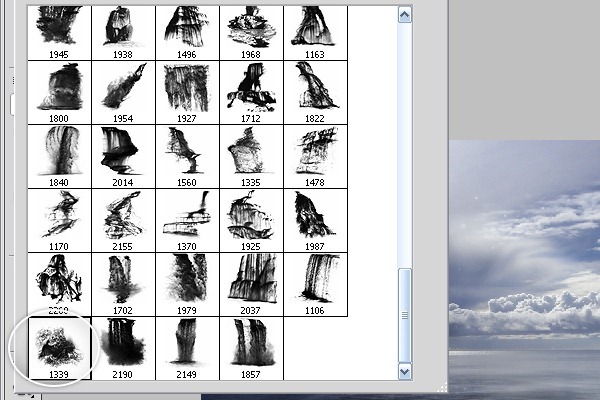This screenshot has width=600, height=400.
Task: Pick the 2149 waterfall brush
Action: (x=187, y=348)
